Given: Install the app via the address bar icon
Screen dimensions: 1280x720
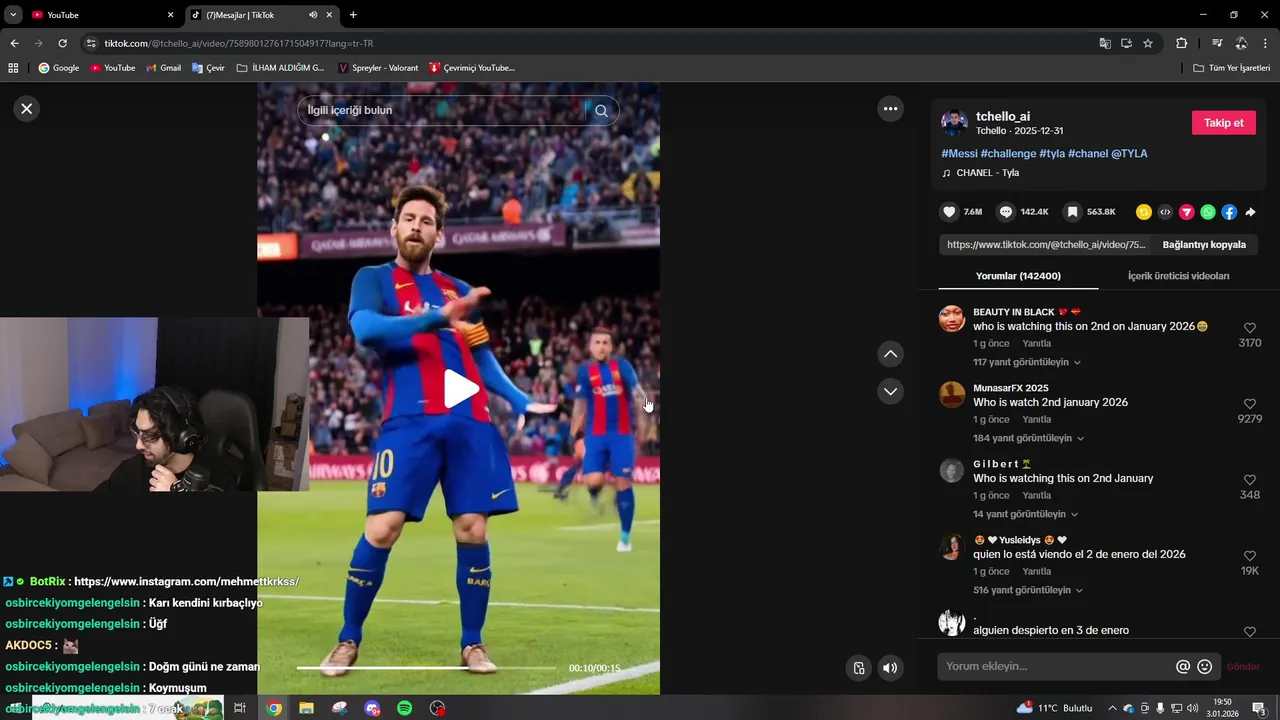Looking at the screenshot, I should (1126, 43).
